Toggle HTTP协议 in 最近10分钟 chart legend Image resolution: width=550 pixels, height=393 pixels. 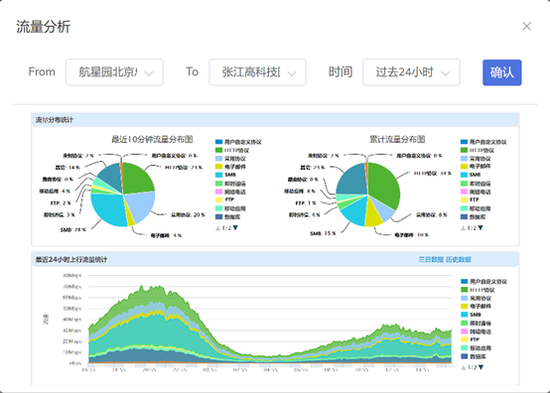(232, 150)
